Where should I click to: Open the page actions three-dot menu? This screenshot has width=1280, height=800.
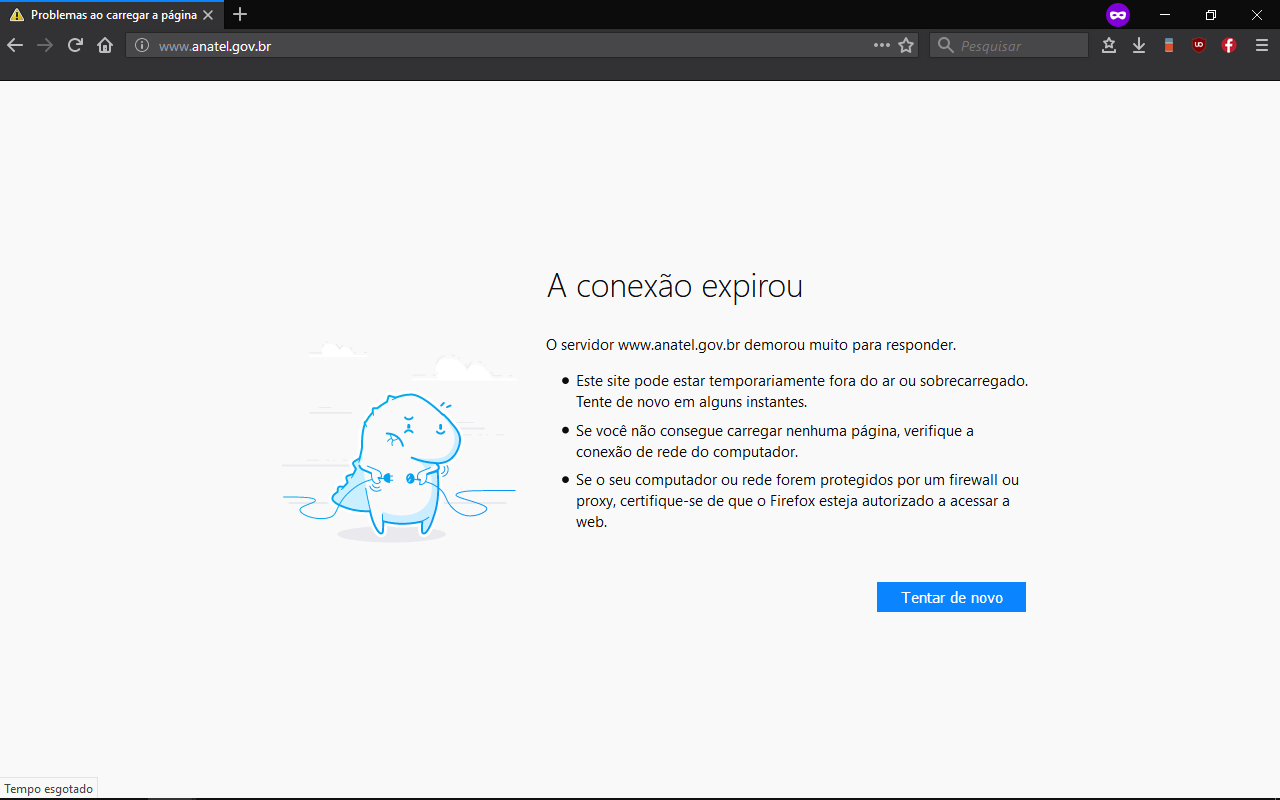(881, 45)
